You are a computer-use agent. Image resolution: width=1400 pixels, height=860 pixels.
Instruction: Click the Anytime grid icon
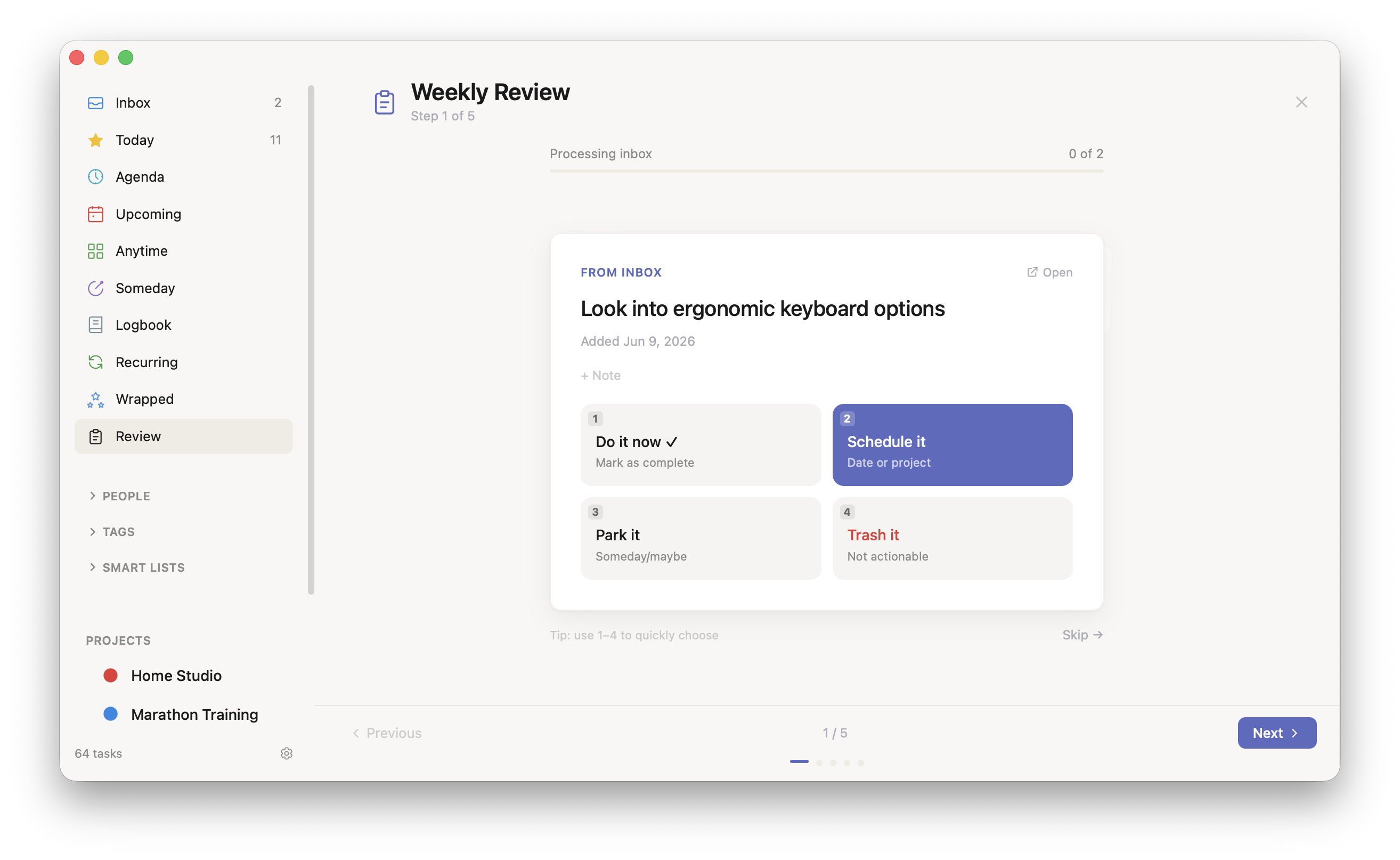click(95, 251)
